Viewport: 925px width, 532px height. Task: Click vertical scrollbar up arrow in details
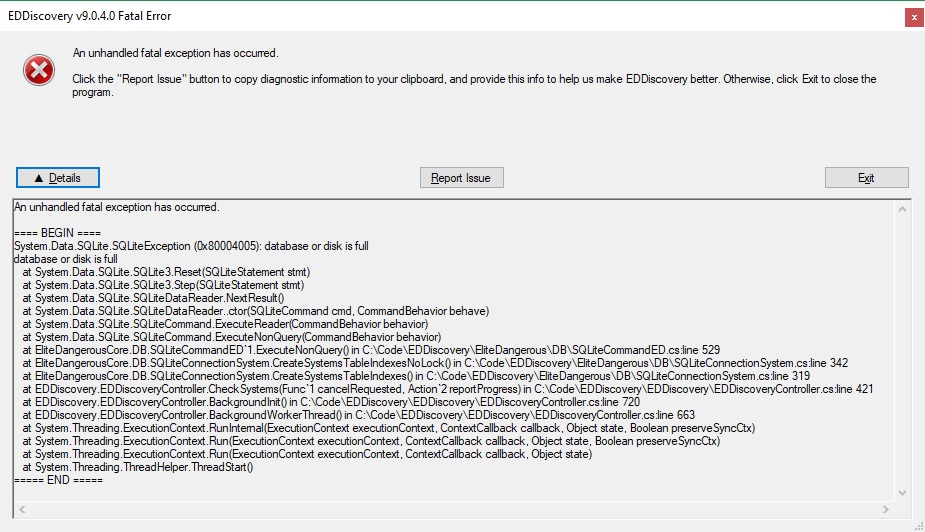[x=902, y=209]
